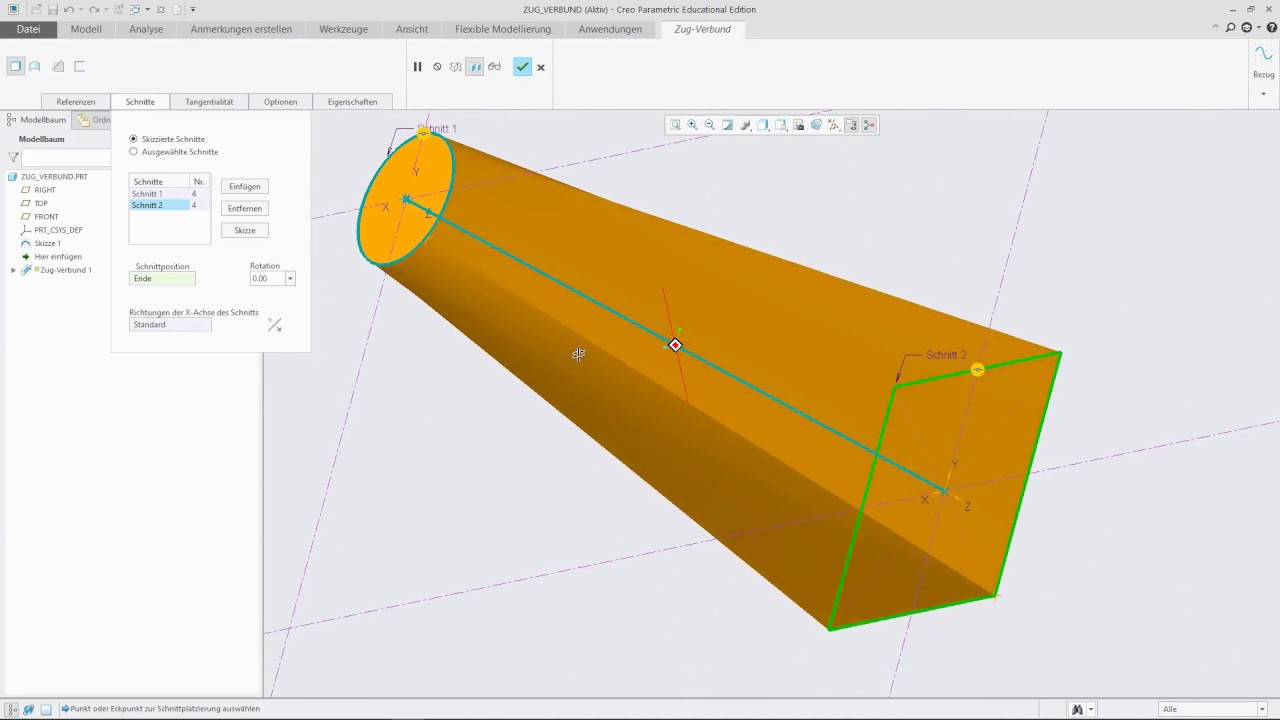Select the FRONT plane in model tree
The height and width of the screenshot is (720, 1280).
46,216
